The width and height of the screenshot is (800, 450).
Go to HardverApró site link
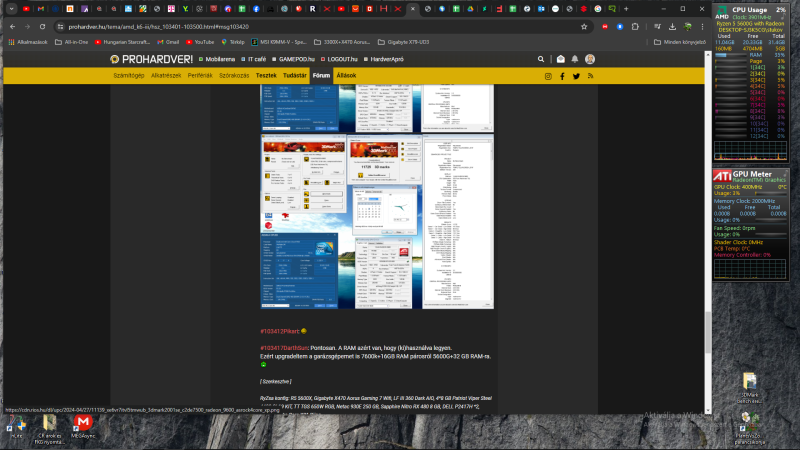click(x=384, y=59)
